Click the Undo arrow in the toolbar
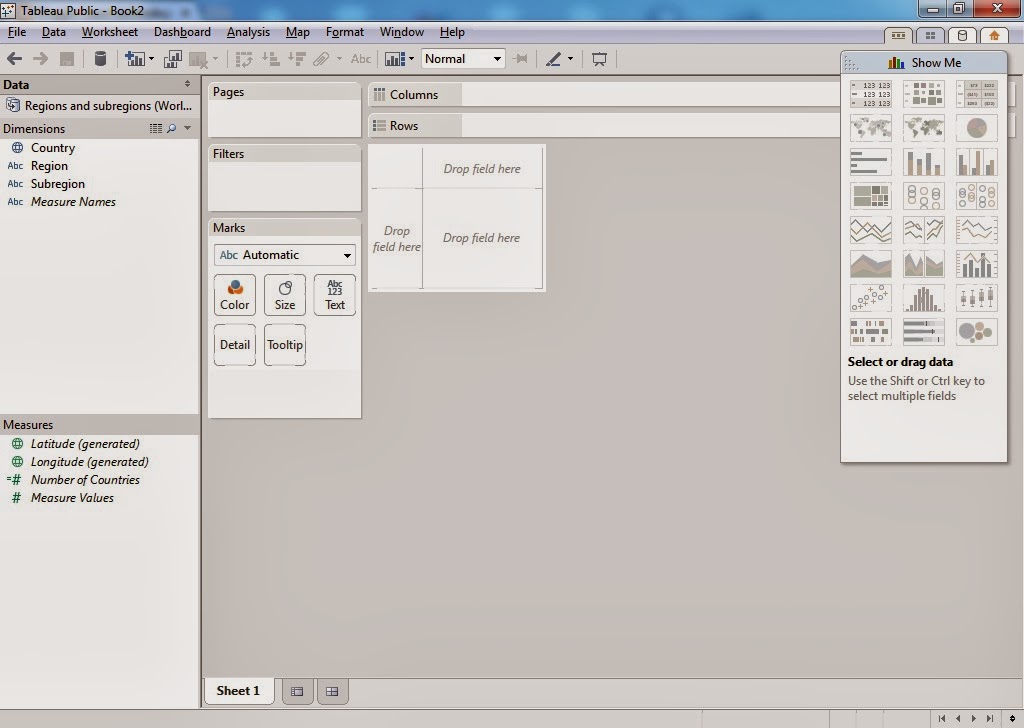 (x=15, y=58)
